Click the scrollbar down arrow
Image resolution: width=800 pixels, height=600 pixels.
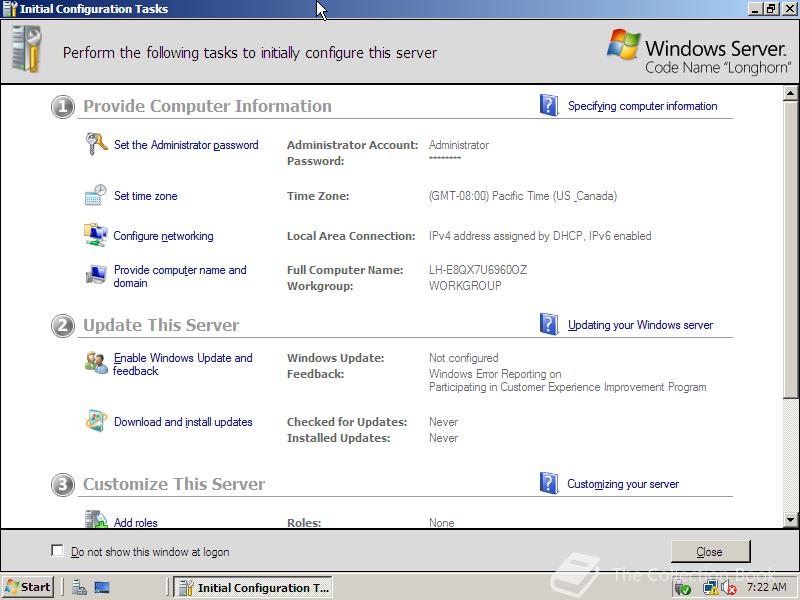tap(790, 520)
